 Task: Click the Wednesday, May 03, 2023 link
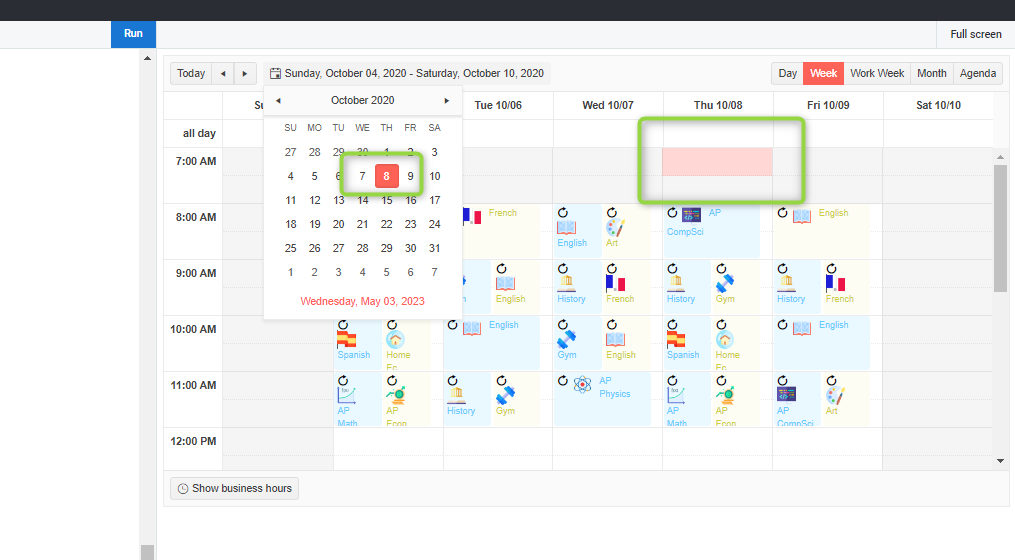click(x=362, y=300)
